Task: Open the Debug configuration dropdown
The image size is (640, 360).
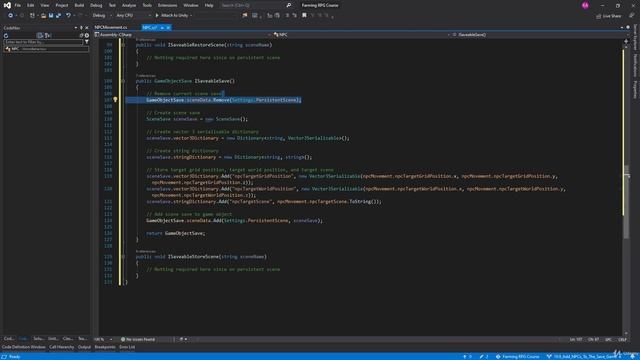Action: pyautogui.click(x=102, y=16)
